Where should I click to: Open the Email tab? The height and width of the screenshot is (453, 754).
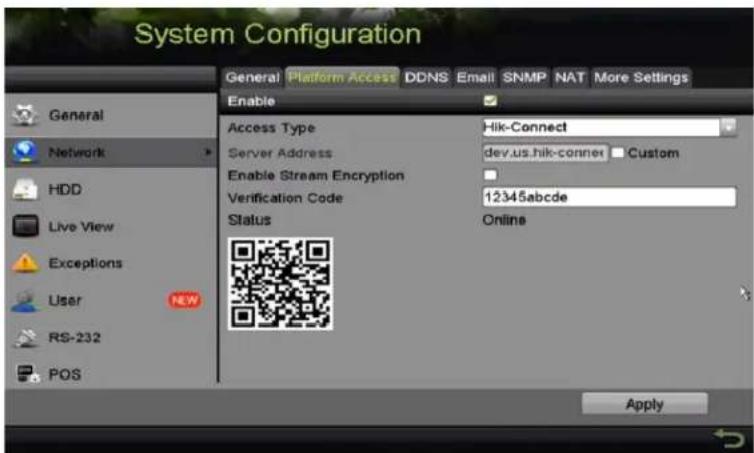(x=475, y=77)
